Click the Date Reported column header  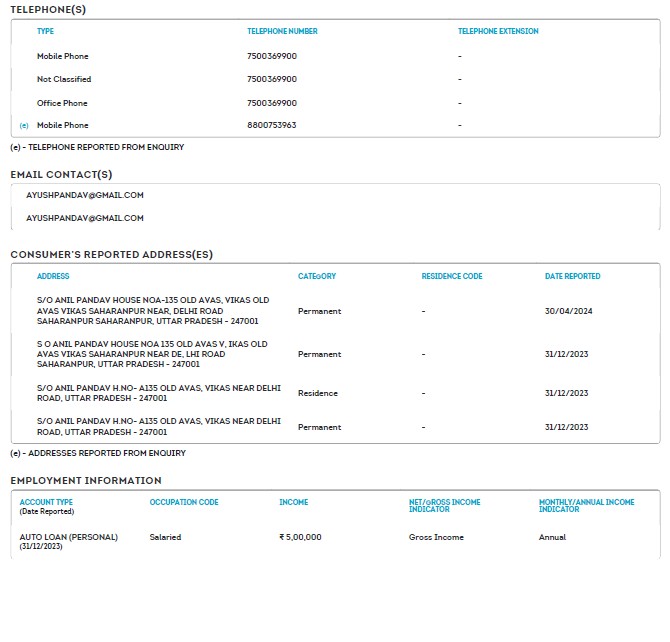point(572,276)
